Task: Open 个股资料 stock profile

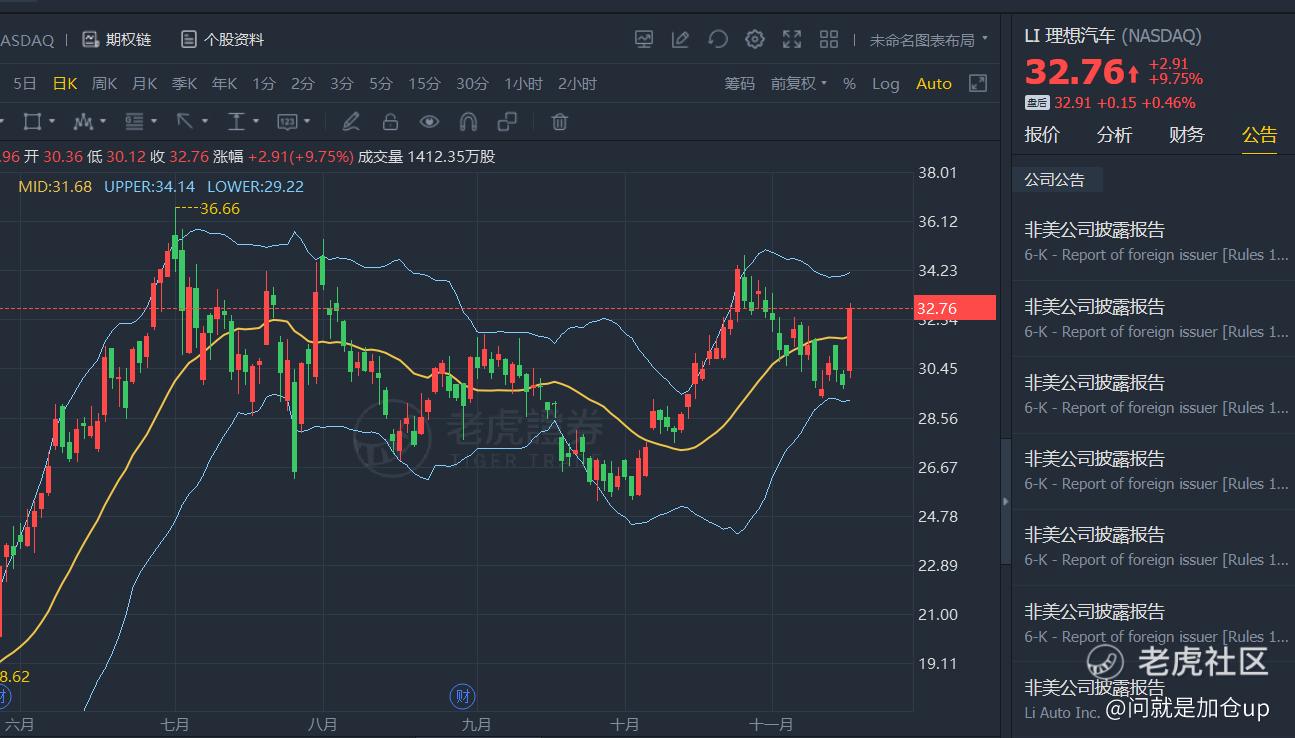Action: (x=222, y=40)
